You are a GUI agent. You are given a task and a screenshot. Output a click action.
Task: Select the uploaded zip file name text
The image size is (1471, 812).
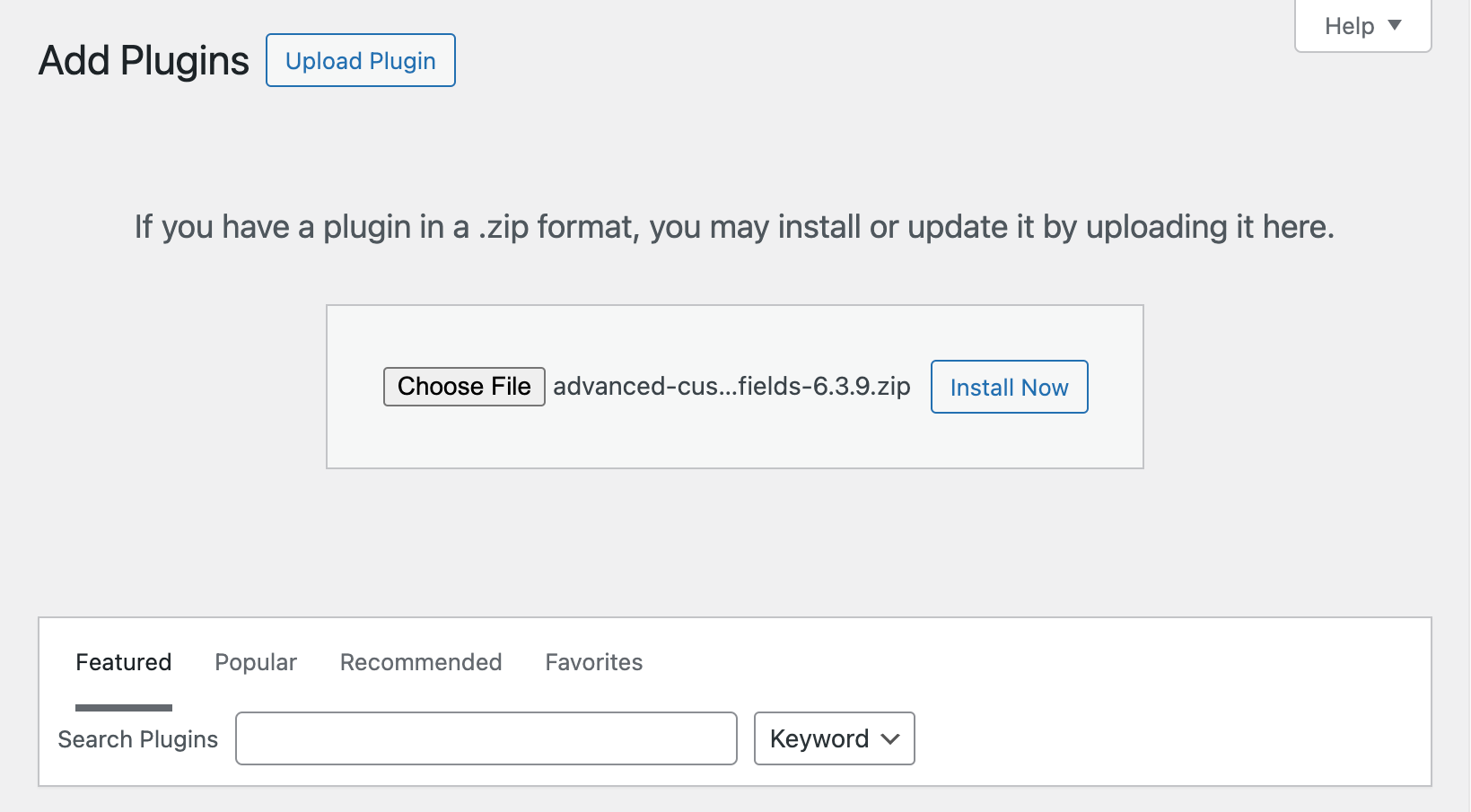tap(731, 386)
